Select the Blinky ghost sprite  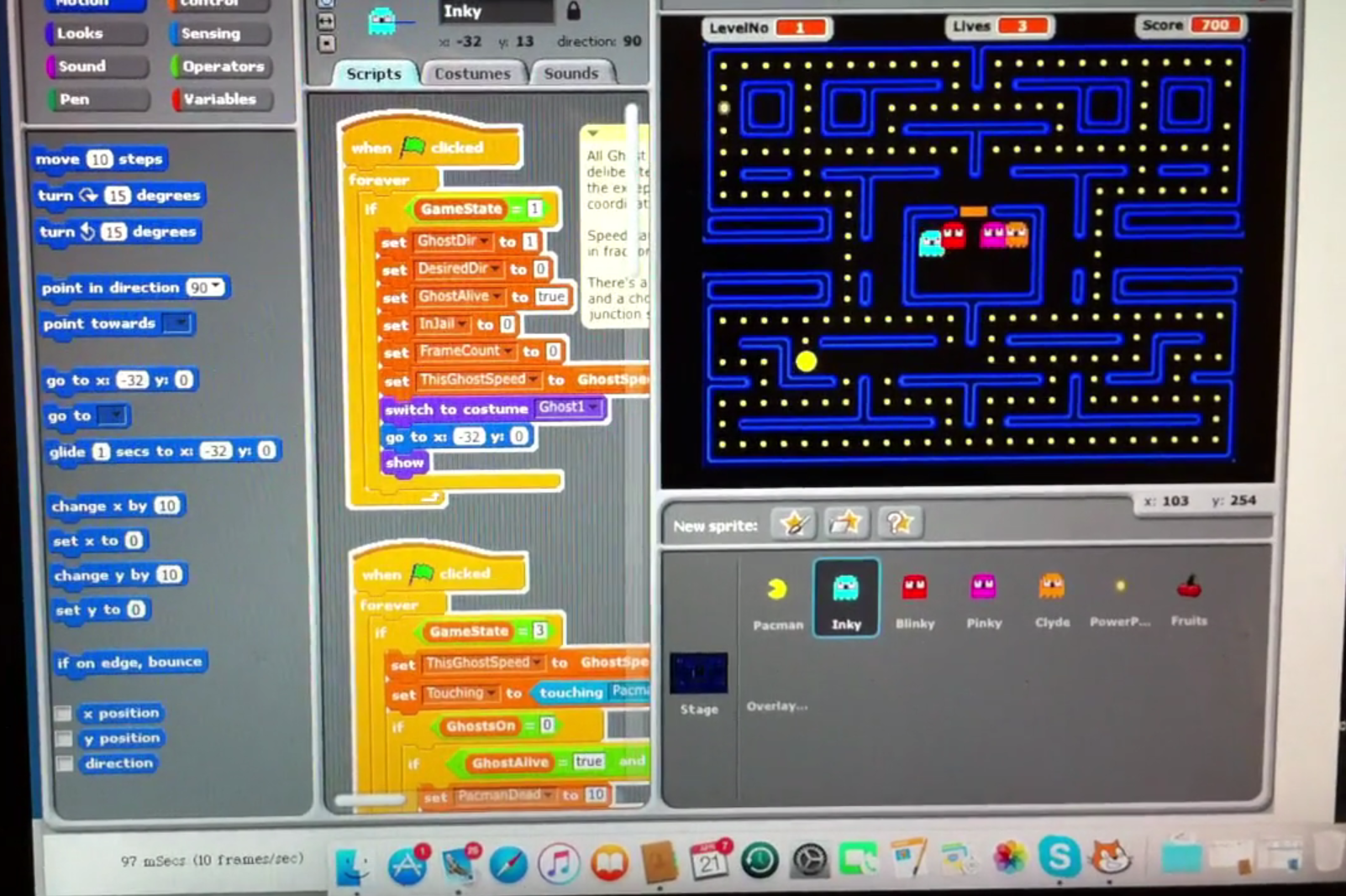[x=914, y=600]
